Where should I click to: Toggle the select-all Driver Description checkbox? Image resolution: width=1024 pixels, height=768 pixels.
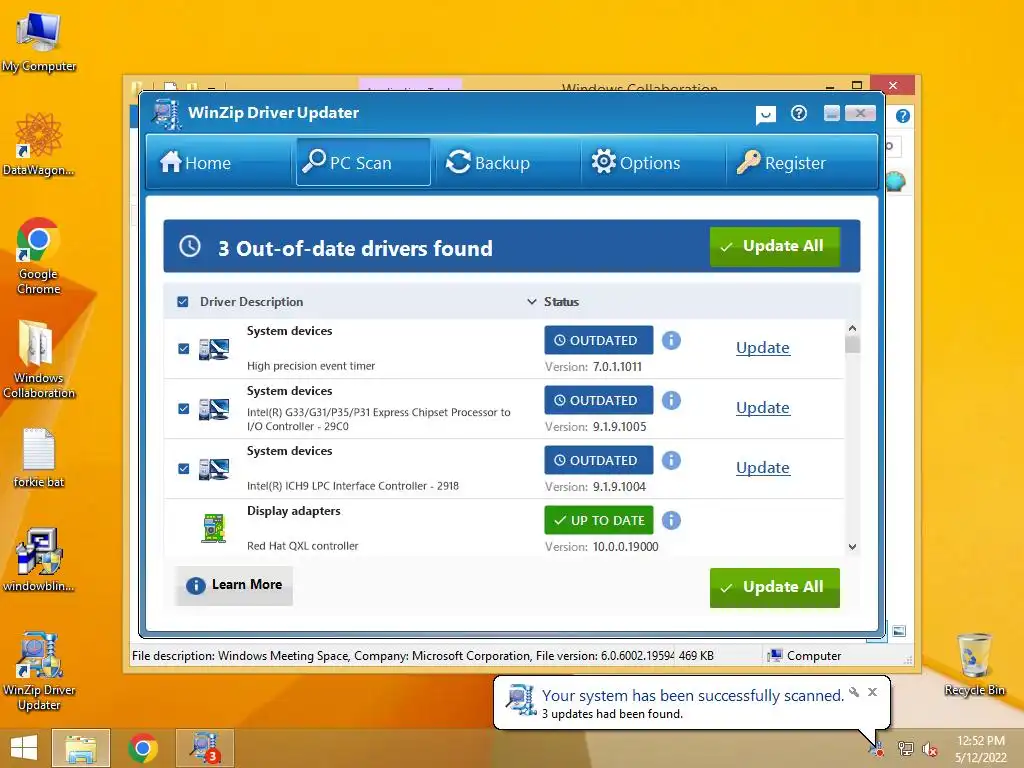pyautogui.click(x=183, y=302)
